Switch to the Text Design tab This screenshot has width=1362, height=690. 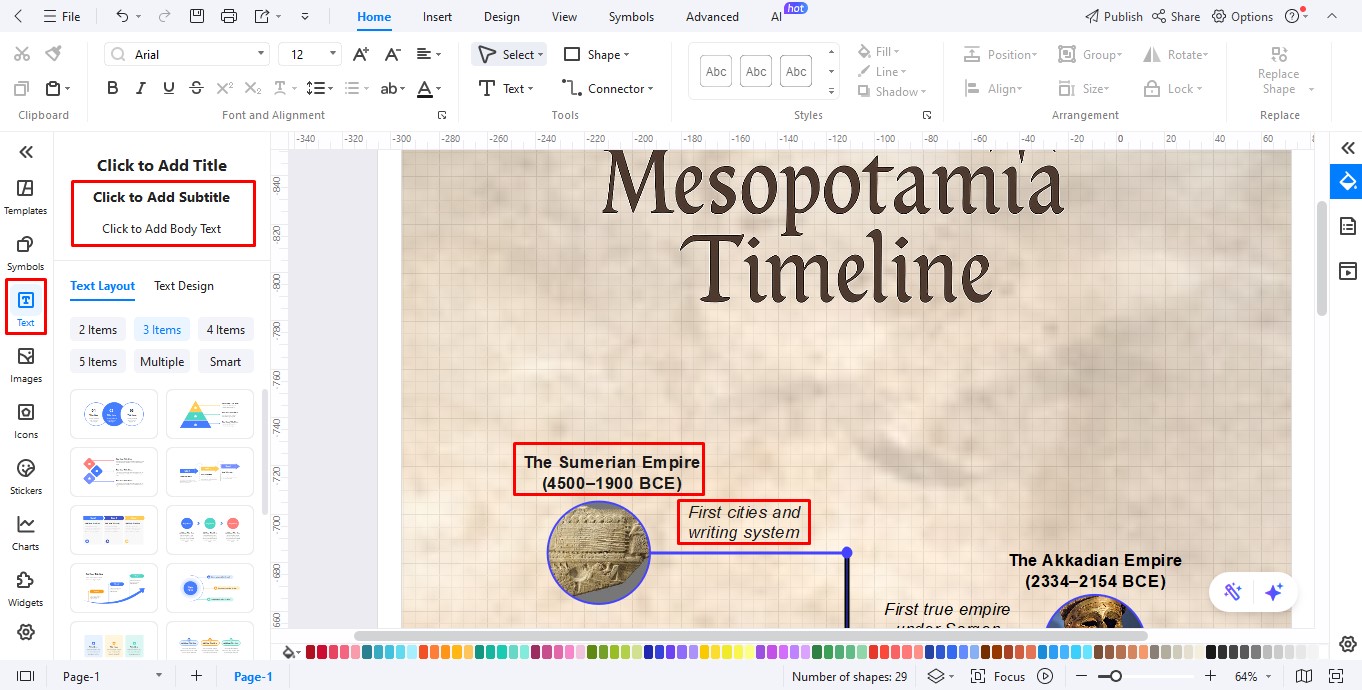pos(183,286)
